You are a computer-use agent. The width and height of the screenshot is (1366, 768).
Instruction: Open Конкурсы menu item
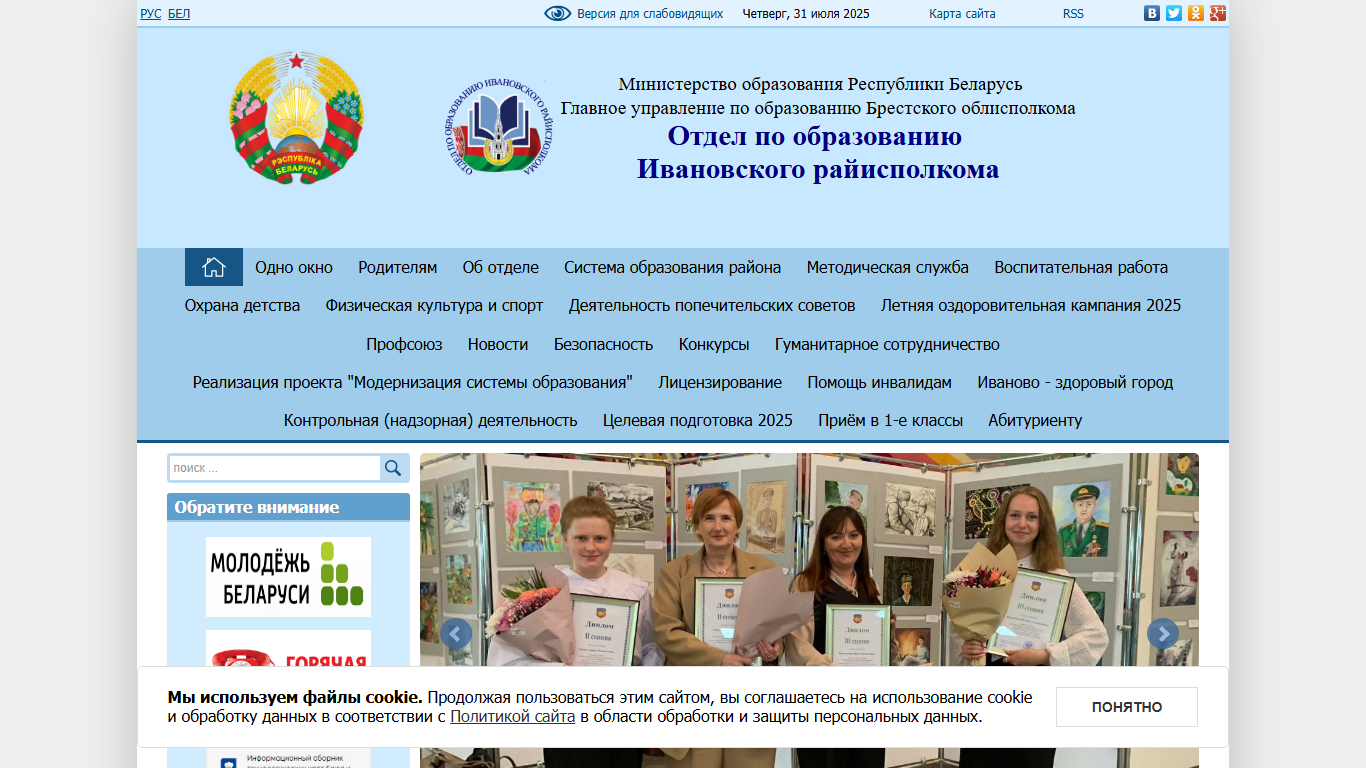pyautogui.click(x=714, y=344)
